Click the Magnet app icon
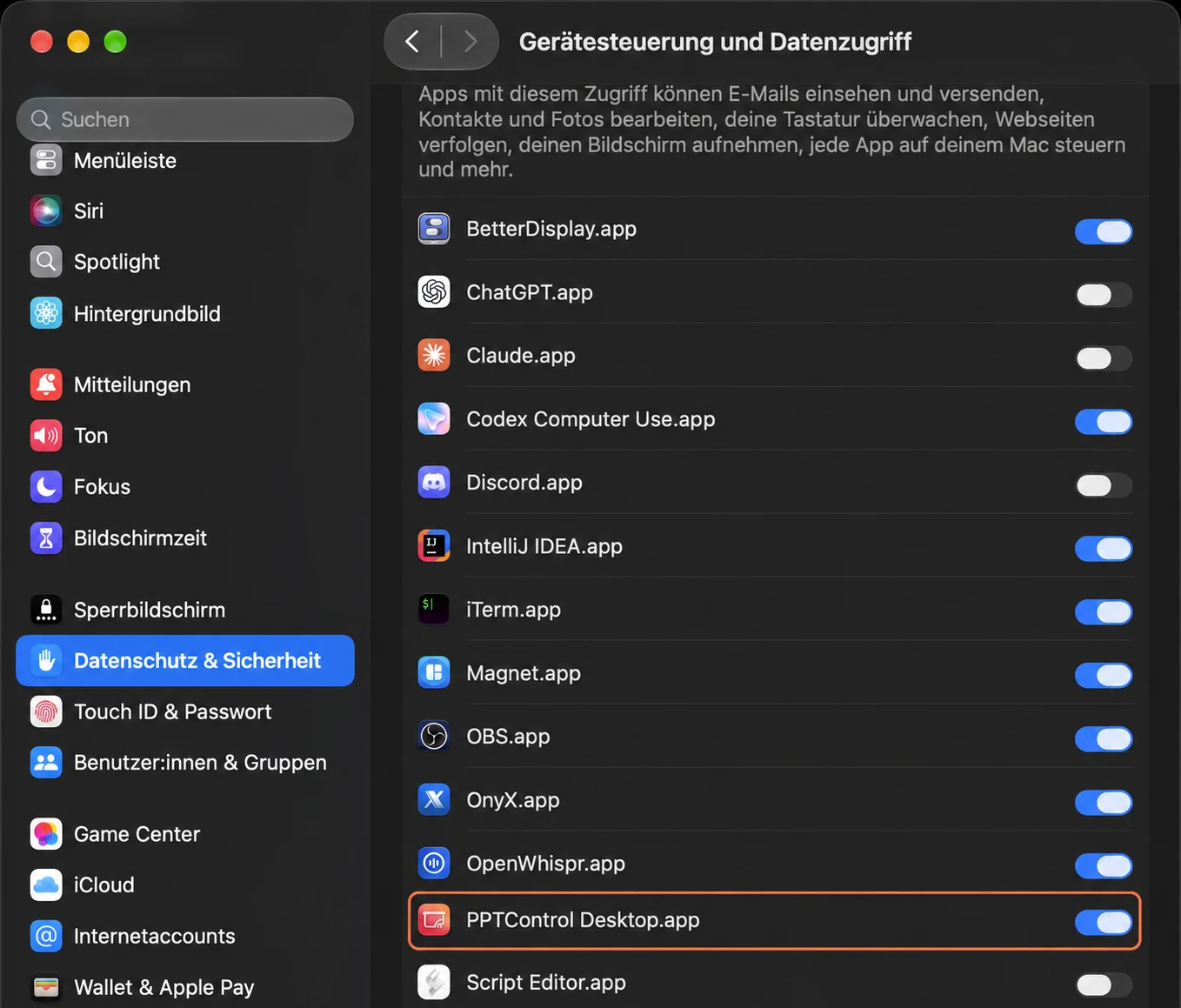Image resolution: width=1181 pixels, height=1008 pixels. coord(434,673)
